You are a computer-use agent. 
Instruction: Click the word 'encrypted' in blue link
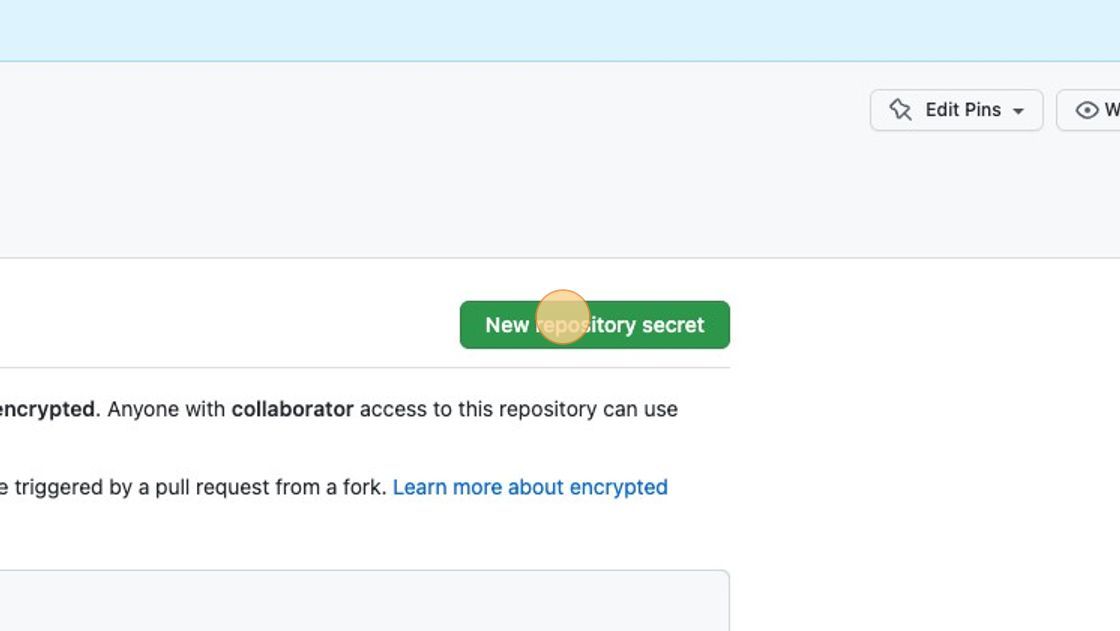tap(619, 487)
